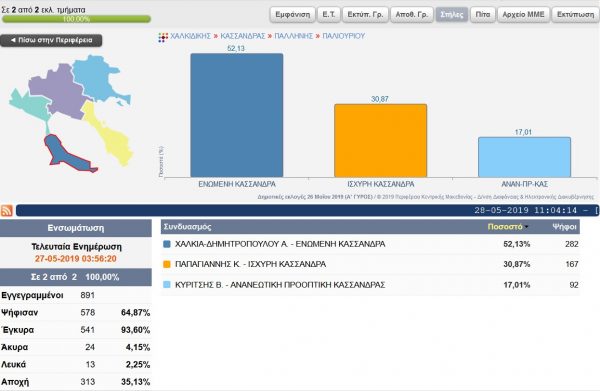Go back via Πίσω στην Περιφέρεια
This screenshot has height=391, width=600.
click(x=51, y=40)
